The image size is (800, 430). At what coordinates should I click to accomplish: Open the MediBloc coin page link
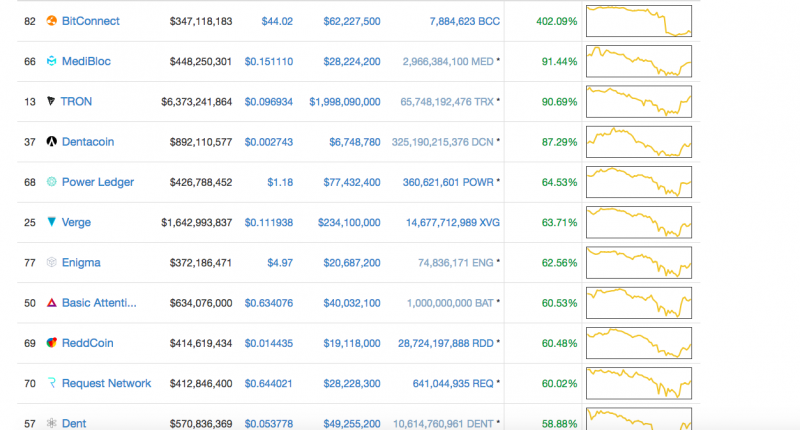coord(86,61)
